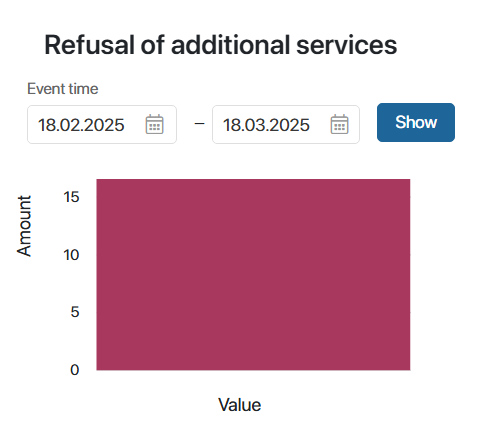Screen dimensions: 494x433
Task: Click the 10 tick on Amount axis
Action: point(71,255)
